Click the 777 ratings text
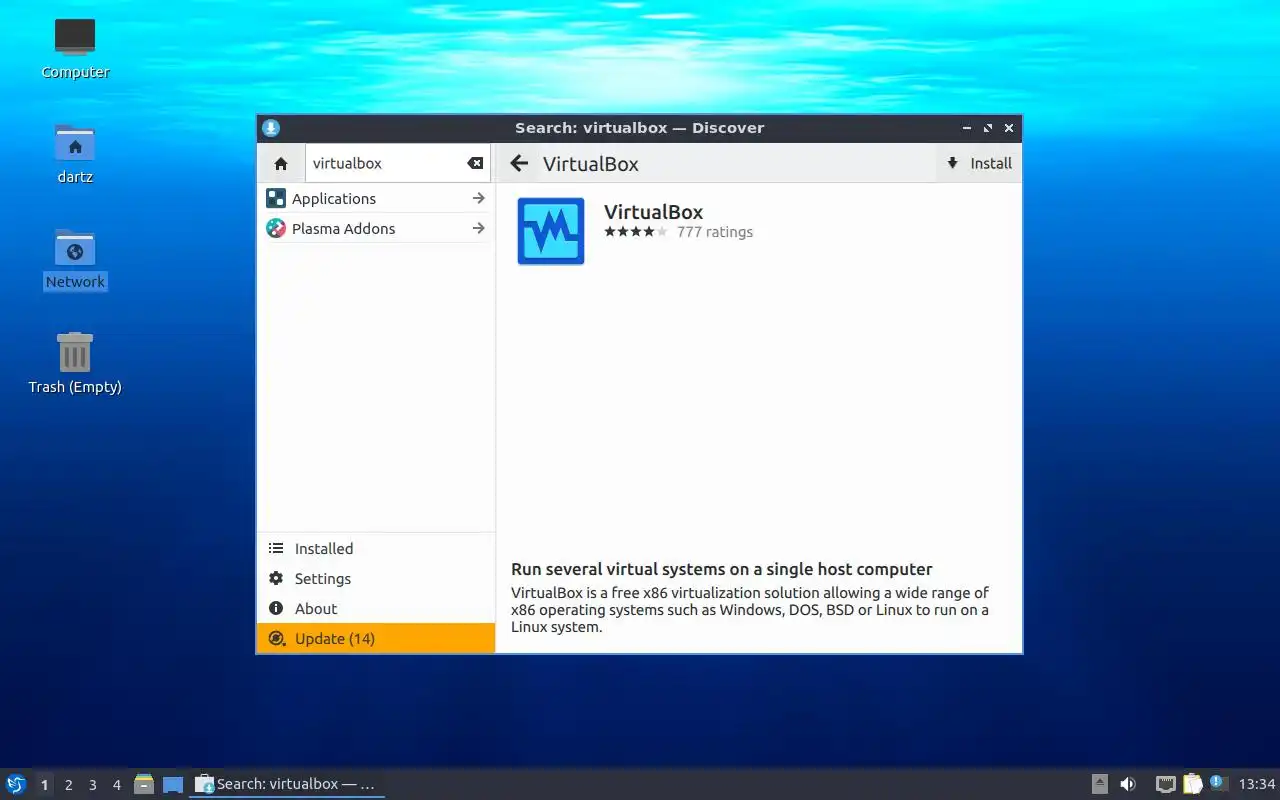 (715, 232)
